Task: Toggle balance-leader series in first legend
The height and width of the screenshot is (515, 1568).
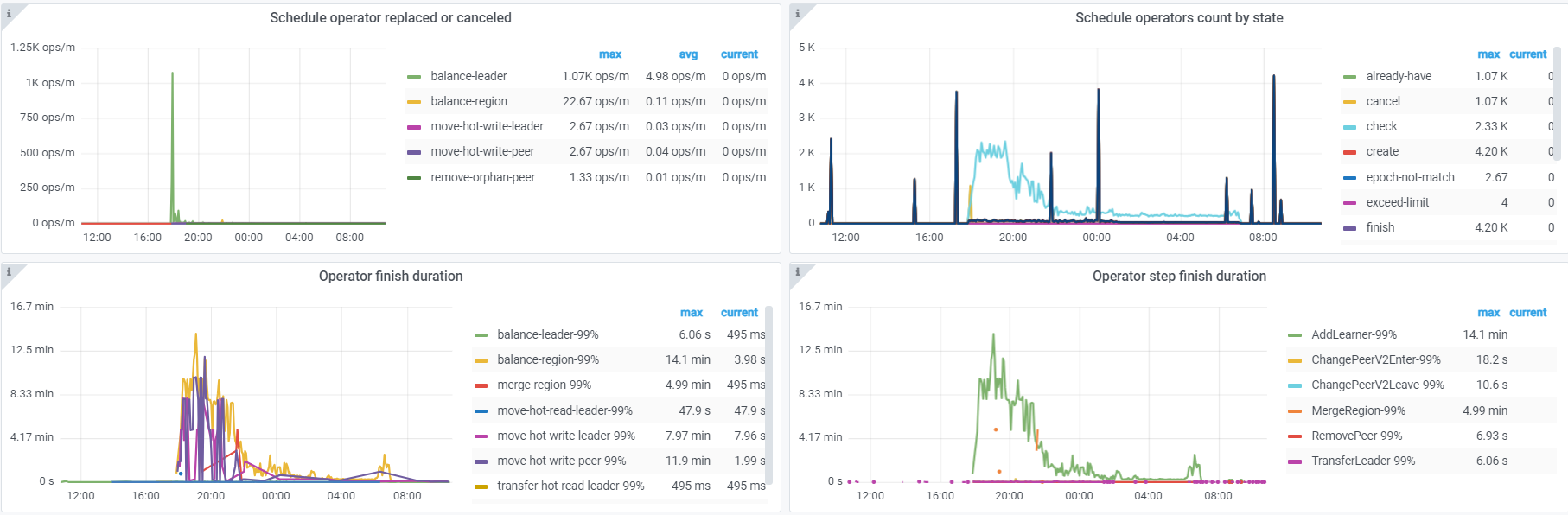Action: pos(468,76)
